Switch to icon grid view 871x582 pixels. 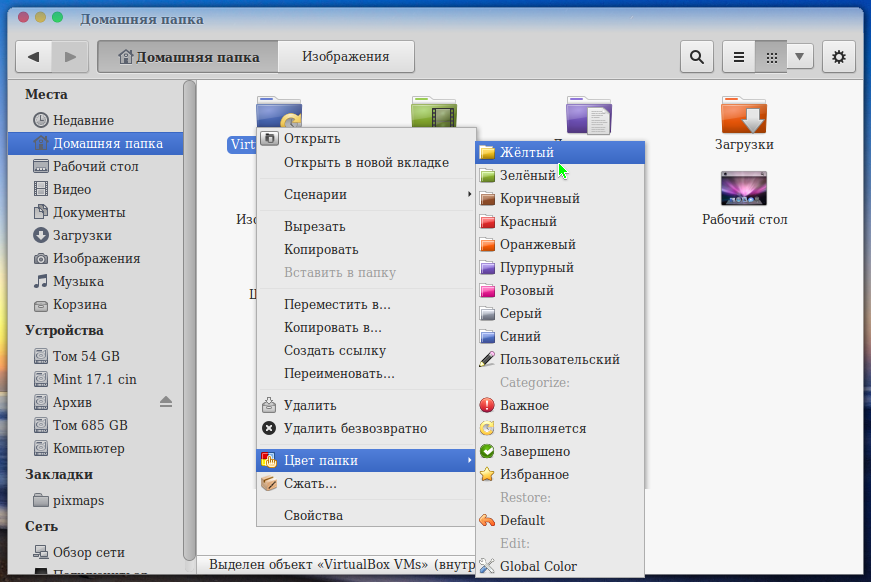coord(771,57)
